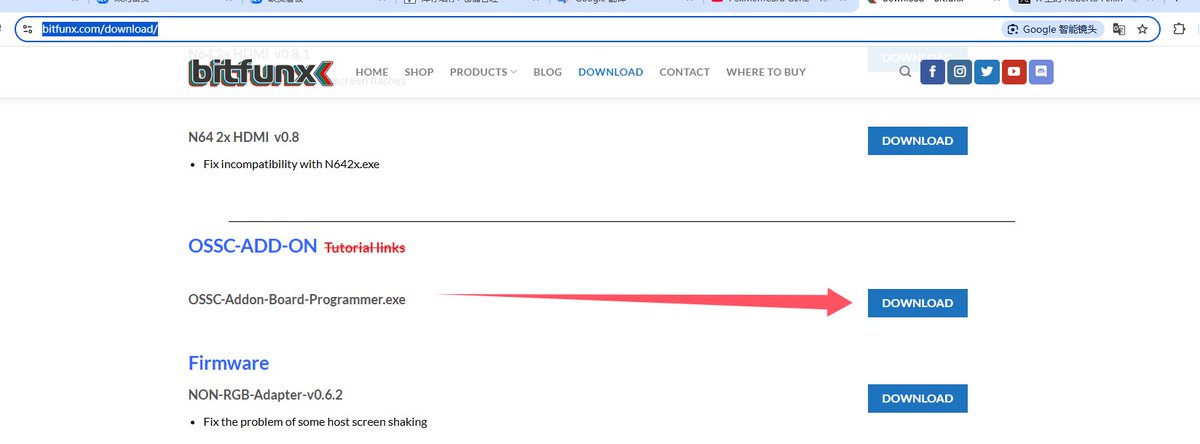Screen dimensions: 1200x444
Task: Click the bitfunx logo
Action: (259, 72)
